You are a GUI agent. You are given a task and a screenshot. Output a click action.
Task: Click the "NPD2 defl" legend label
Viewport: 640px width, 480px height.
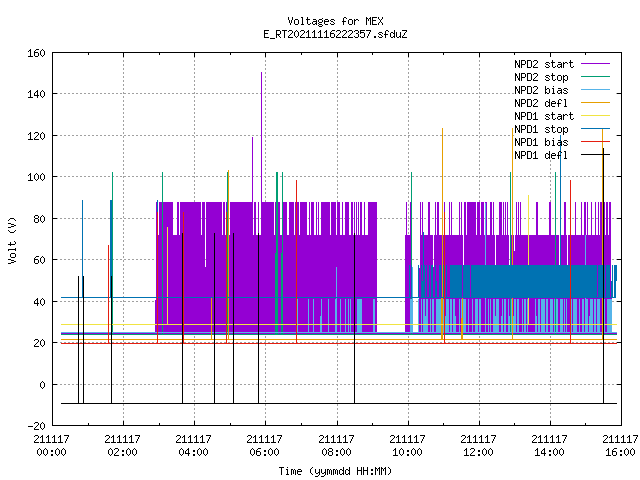(541, 103)
